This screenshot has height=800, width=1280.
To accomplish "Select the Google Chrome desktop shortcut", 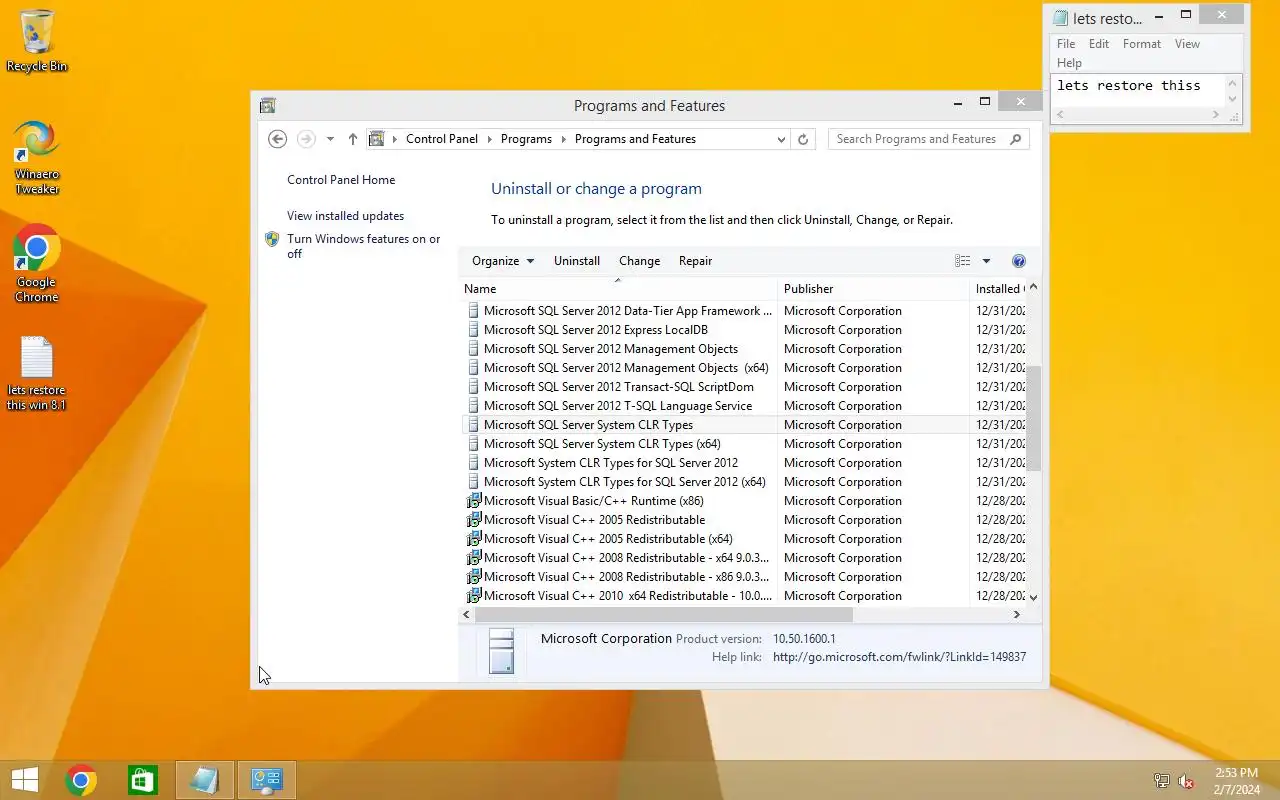I will pos(37,263).
